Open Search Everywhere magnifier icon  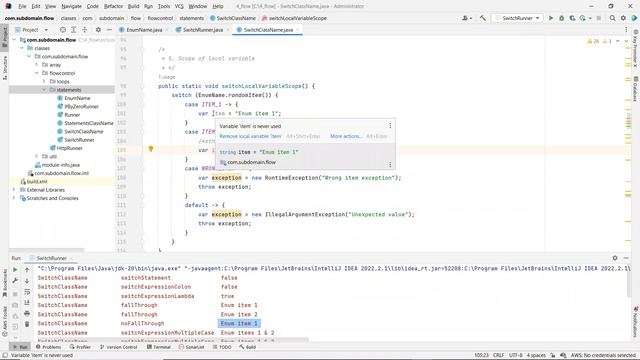[612, 18]
